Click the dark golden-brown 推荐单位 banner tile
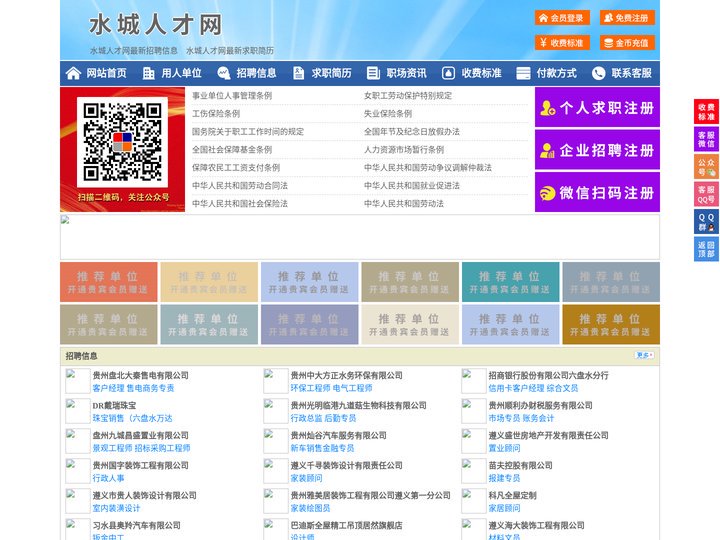 611,324
